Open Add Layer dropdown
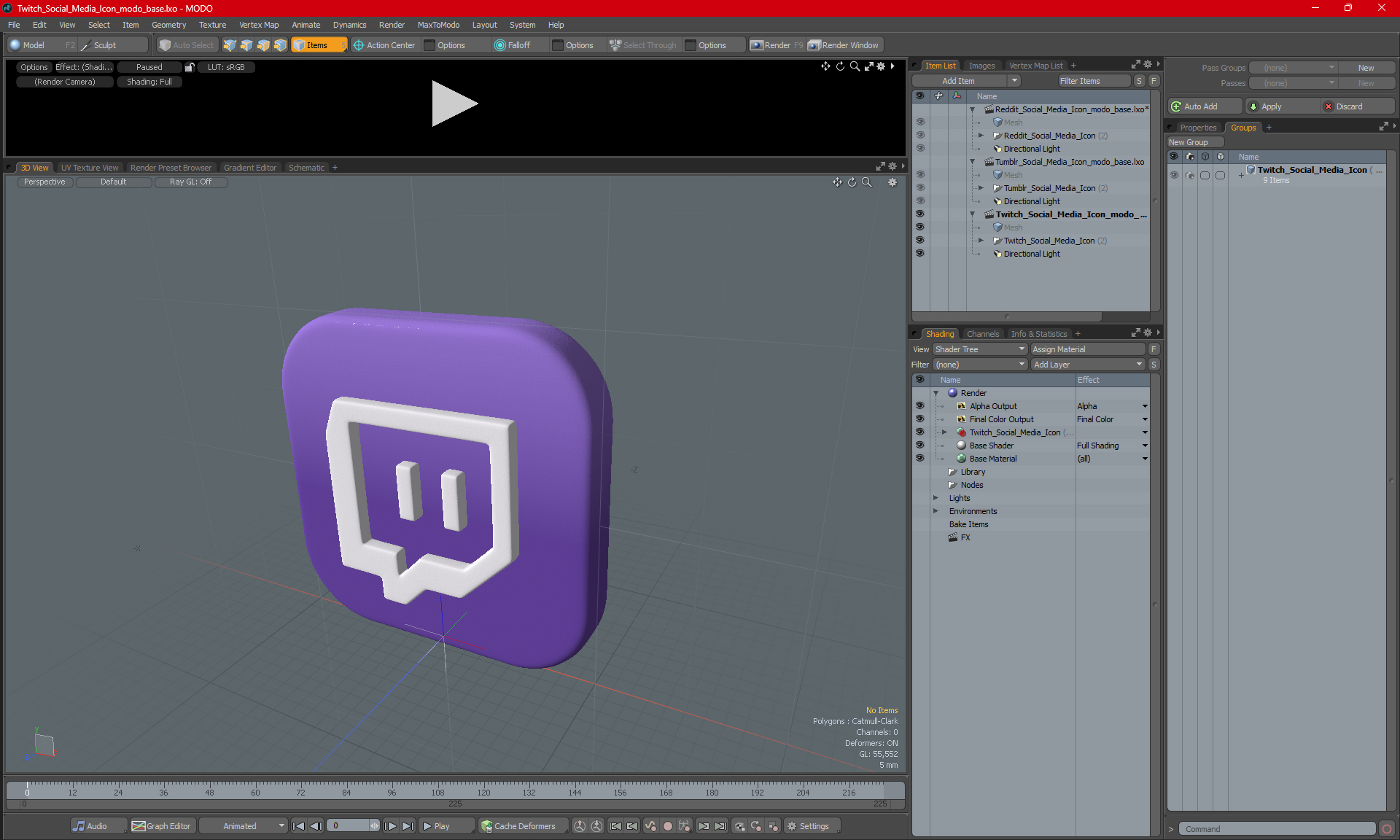The image size is (1400, 840). coord(1088,365)
